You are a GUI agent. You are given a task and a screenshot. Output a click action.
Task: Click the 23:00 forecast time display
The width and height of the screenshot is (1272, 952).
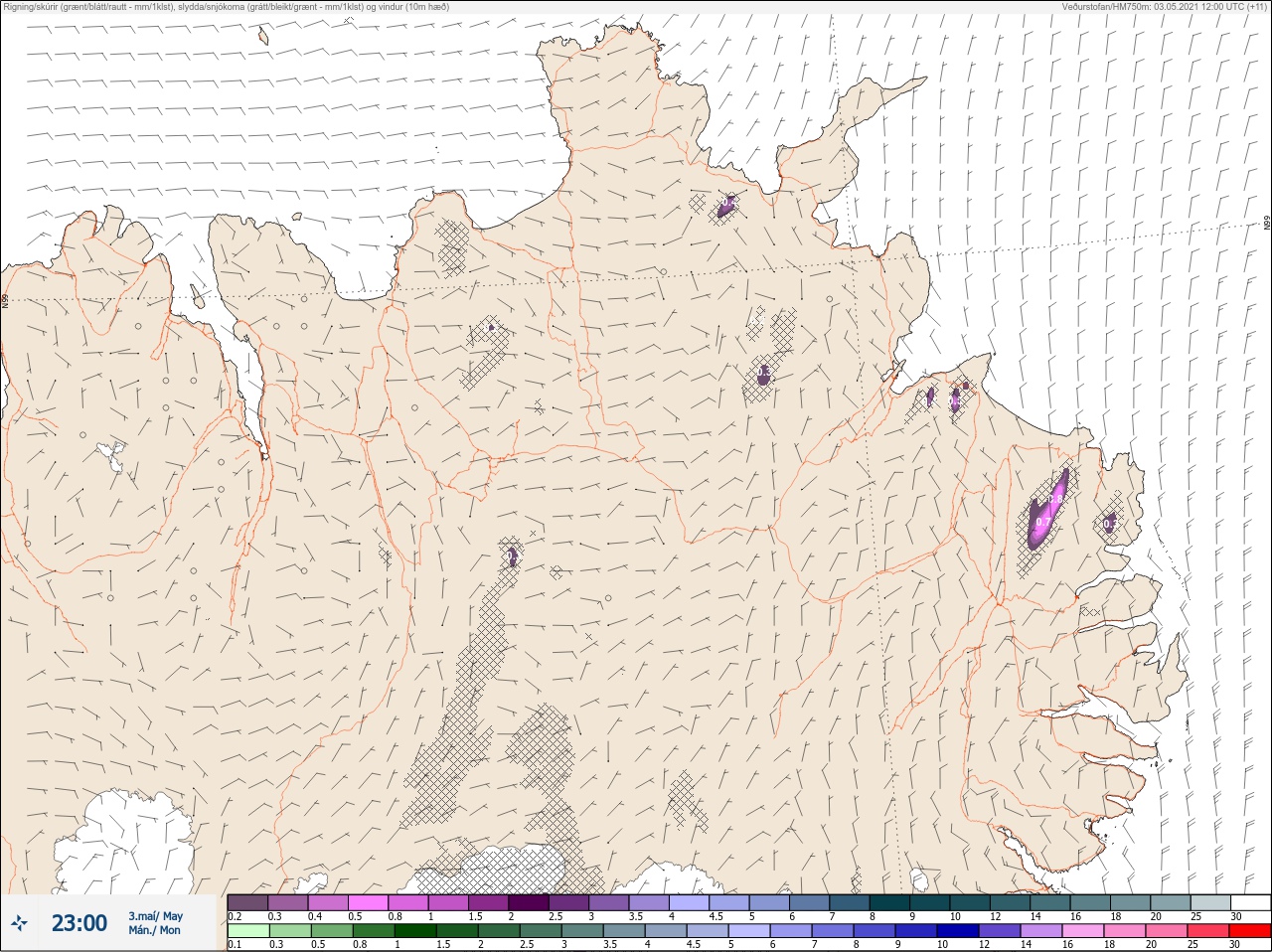point(79,923)
